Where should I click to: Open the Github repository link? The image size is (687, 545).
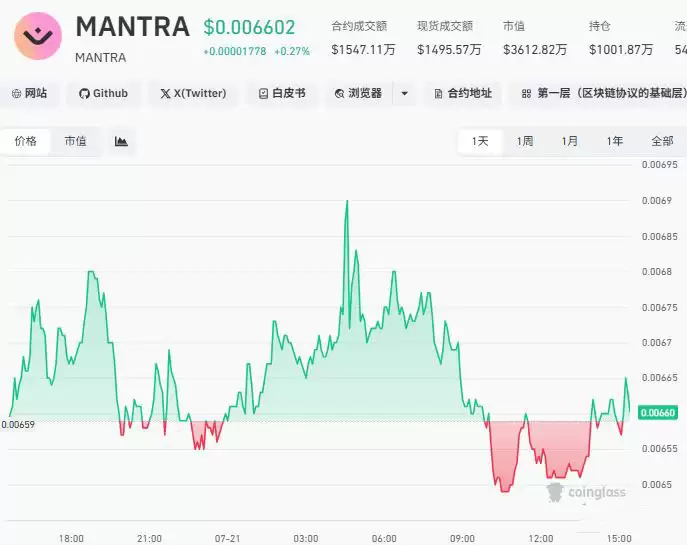(103, 93)
